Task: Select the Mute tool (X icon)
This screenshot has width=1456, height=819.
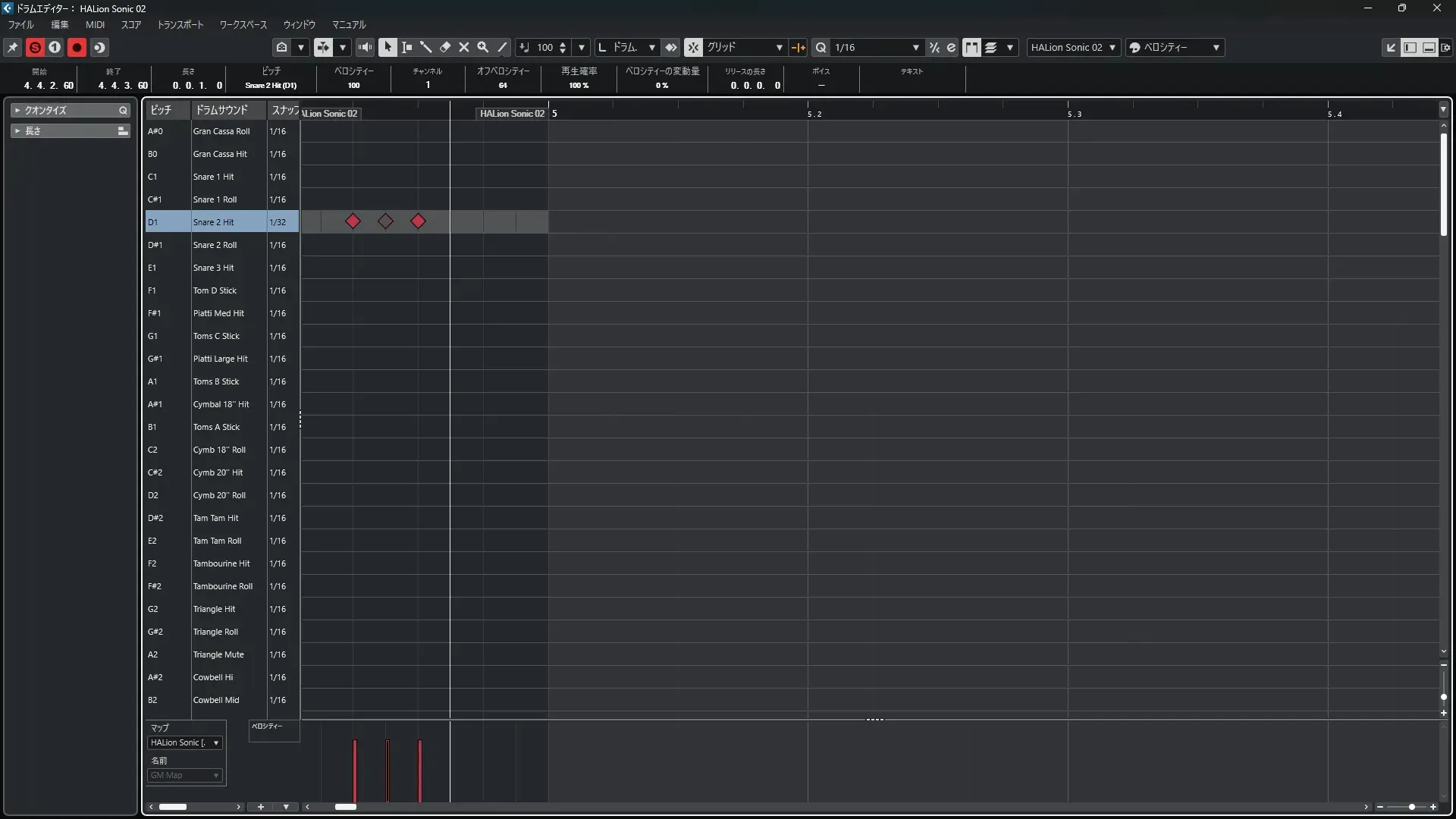Action: pyautogui.click(x=464, y=47)
